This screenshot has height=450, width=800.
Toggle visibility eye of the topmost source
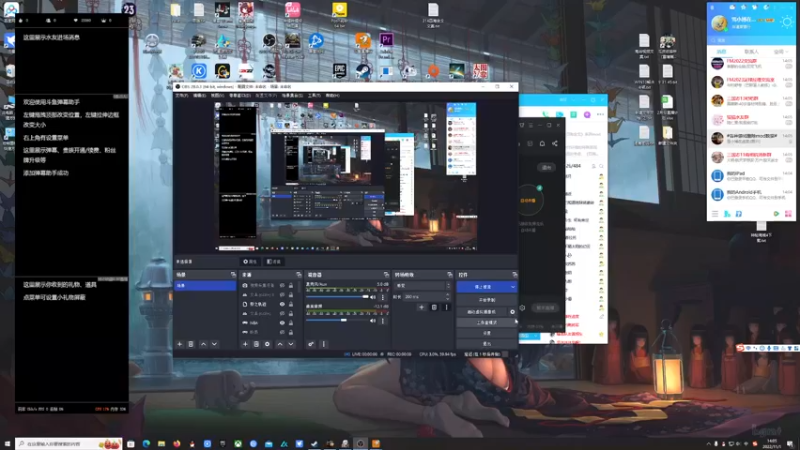282,285
